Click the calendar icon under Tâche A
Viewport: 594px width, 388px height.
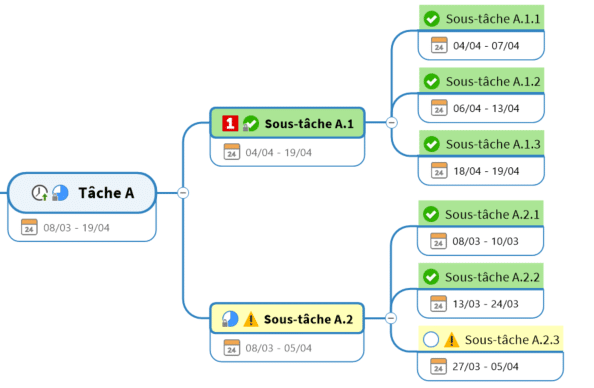tap(29, 227)
